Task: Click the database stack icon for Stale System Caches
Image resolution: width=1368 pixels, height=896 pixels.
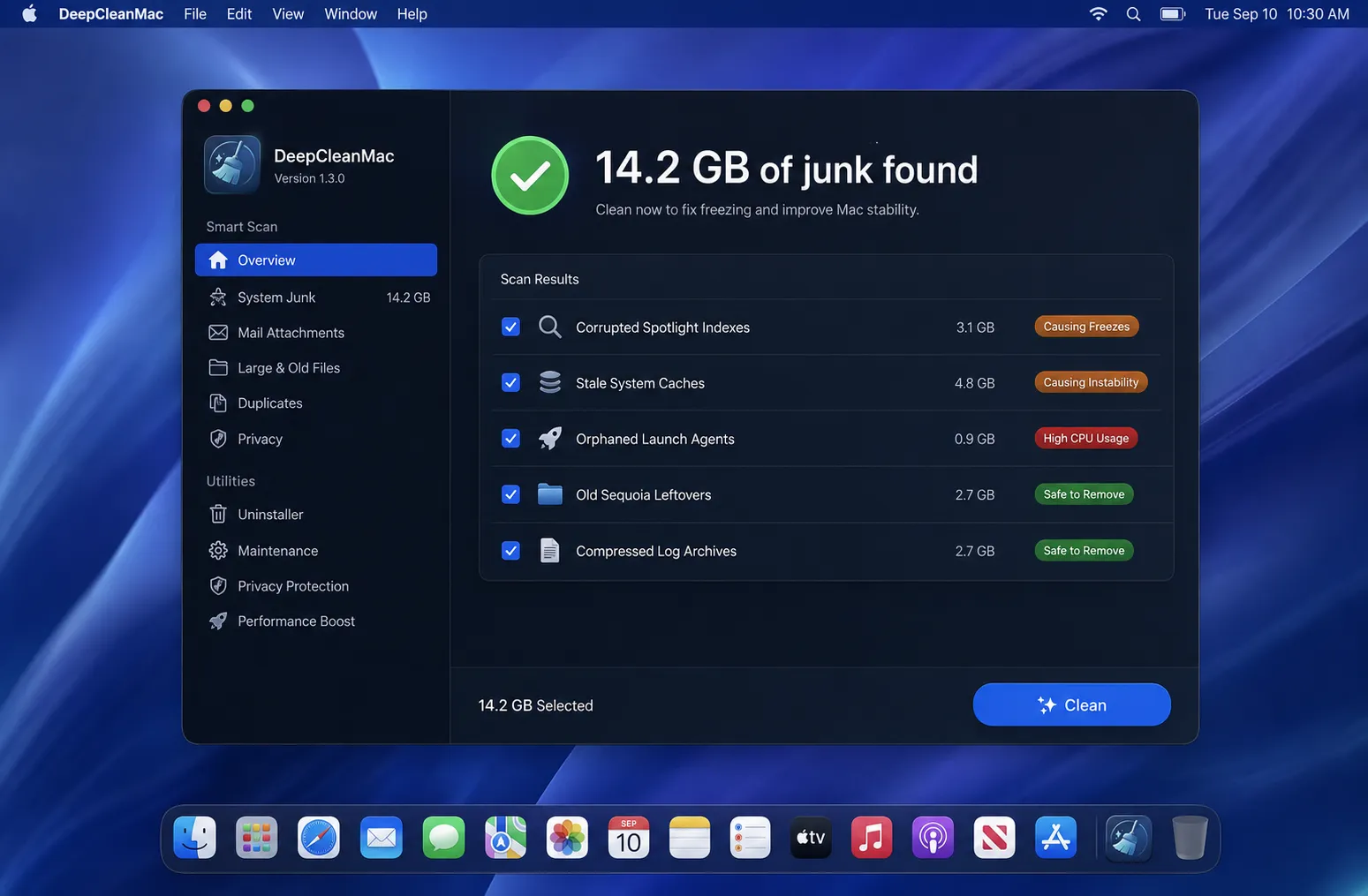Action: (x=549, y=382)
